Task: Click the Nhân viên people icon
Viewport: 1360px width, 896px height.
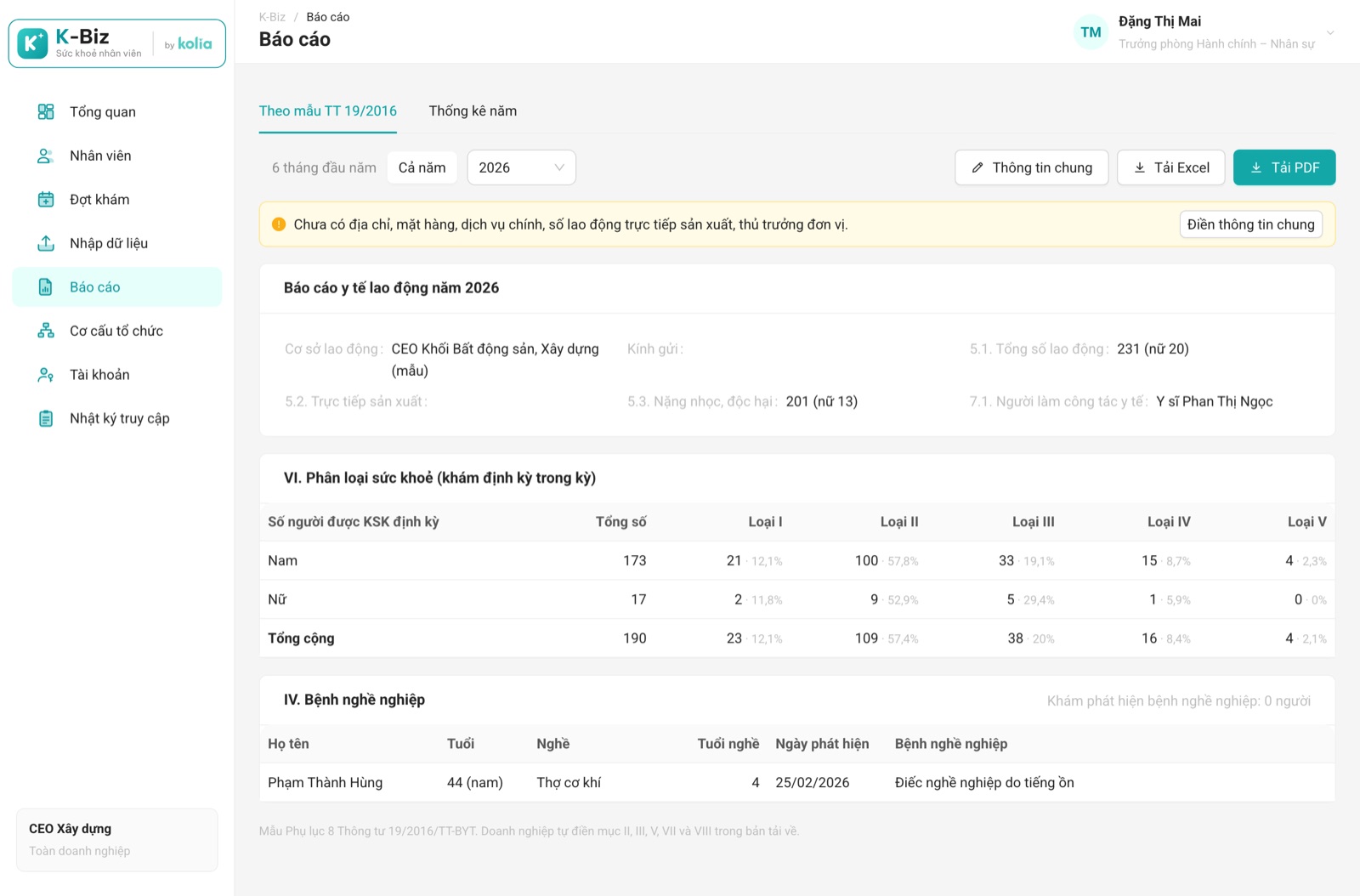Action: (46, 156)
